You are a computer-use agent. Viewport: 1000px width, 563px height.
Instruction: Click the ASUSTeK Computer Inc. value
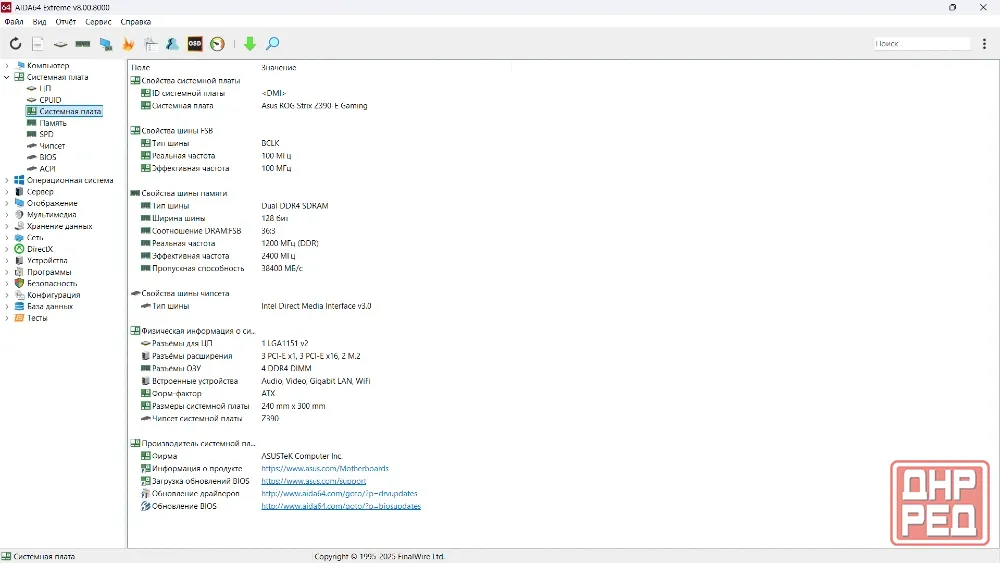pyautogui.click(x=302, y=456)
